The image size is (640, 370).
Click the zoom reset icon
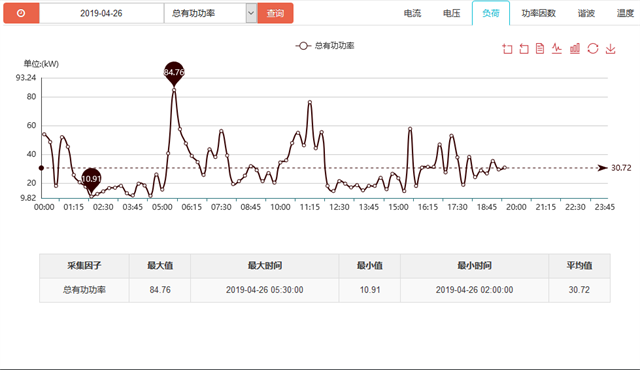[524, 49]
